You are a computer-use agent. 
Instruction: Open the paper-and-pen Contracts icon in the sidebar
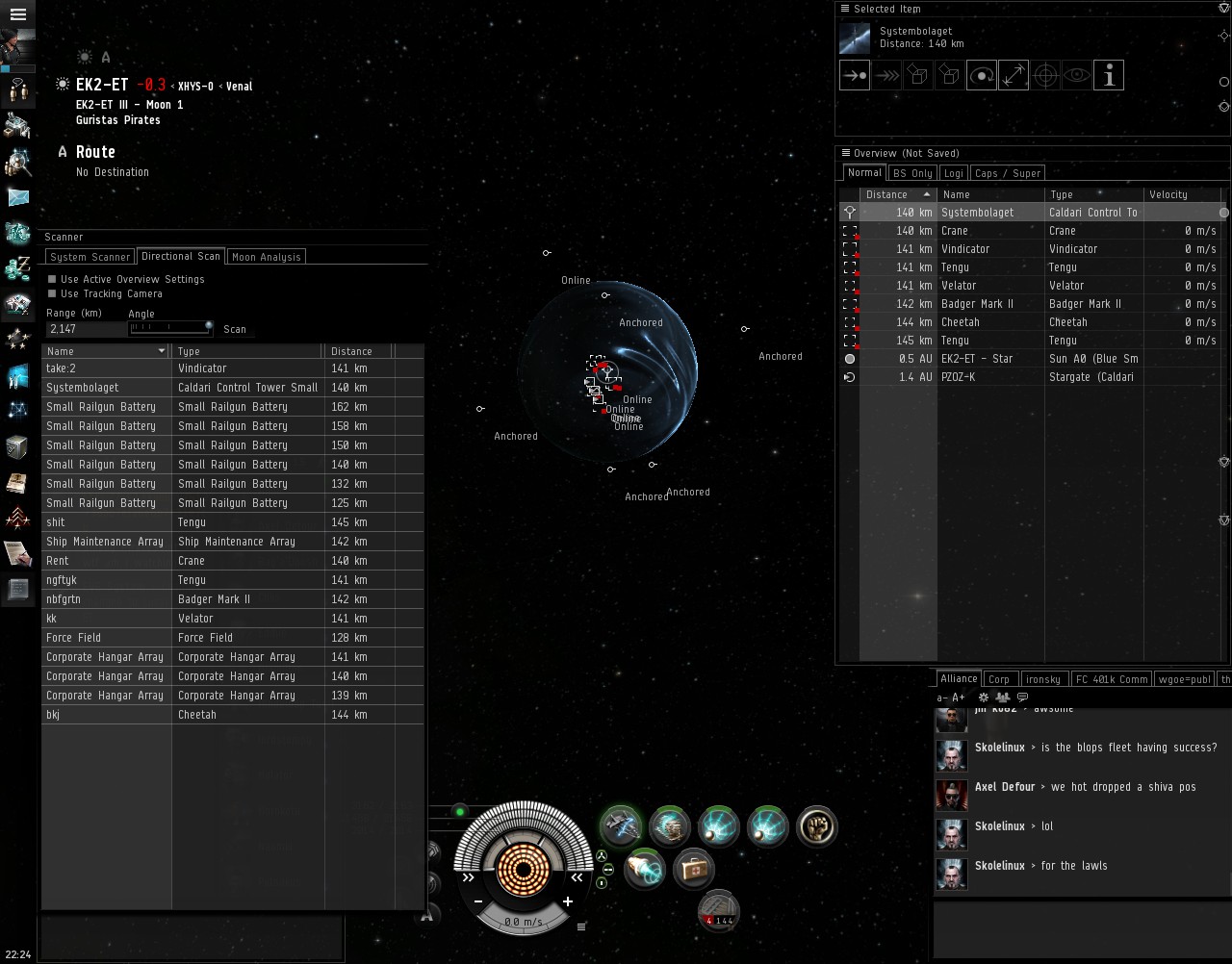click(17, 554)
